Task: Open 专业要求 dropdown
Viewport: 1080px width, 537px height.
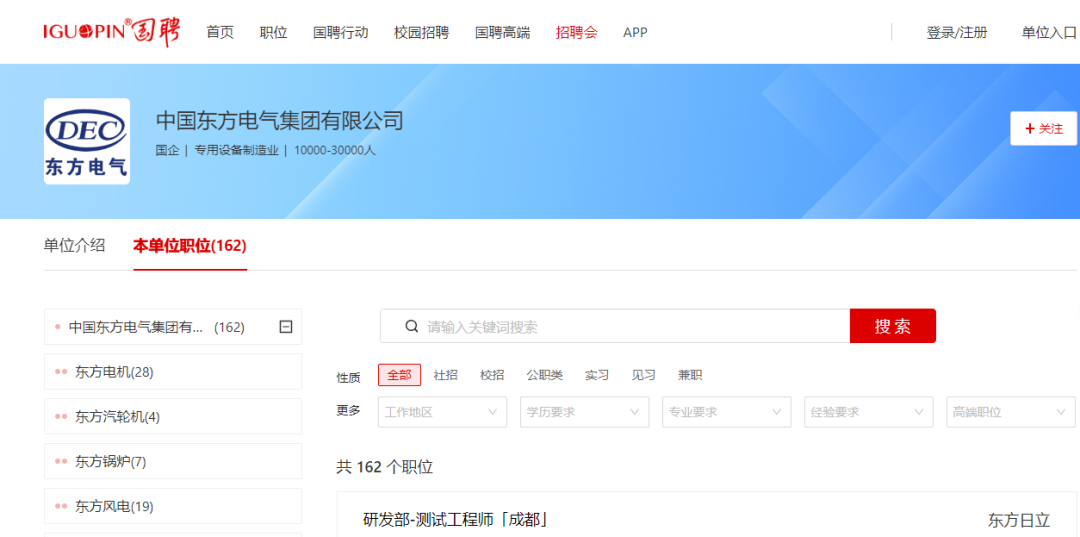Action: 727,412
